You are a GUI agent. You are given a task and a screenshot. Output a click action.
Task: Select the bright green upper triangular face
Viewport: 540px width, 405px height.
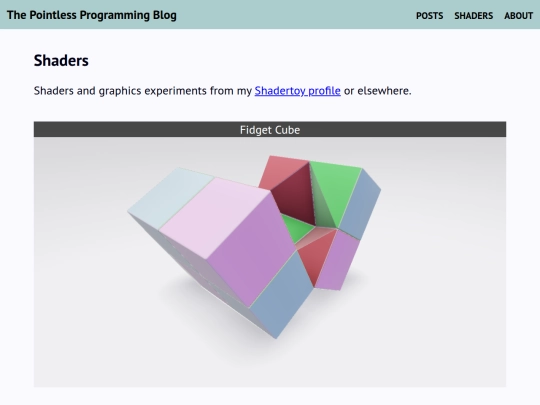click(336, 188)
